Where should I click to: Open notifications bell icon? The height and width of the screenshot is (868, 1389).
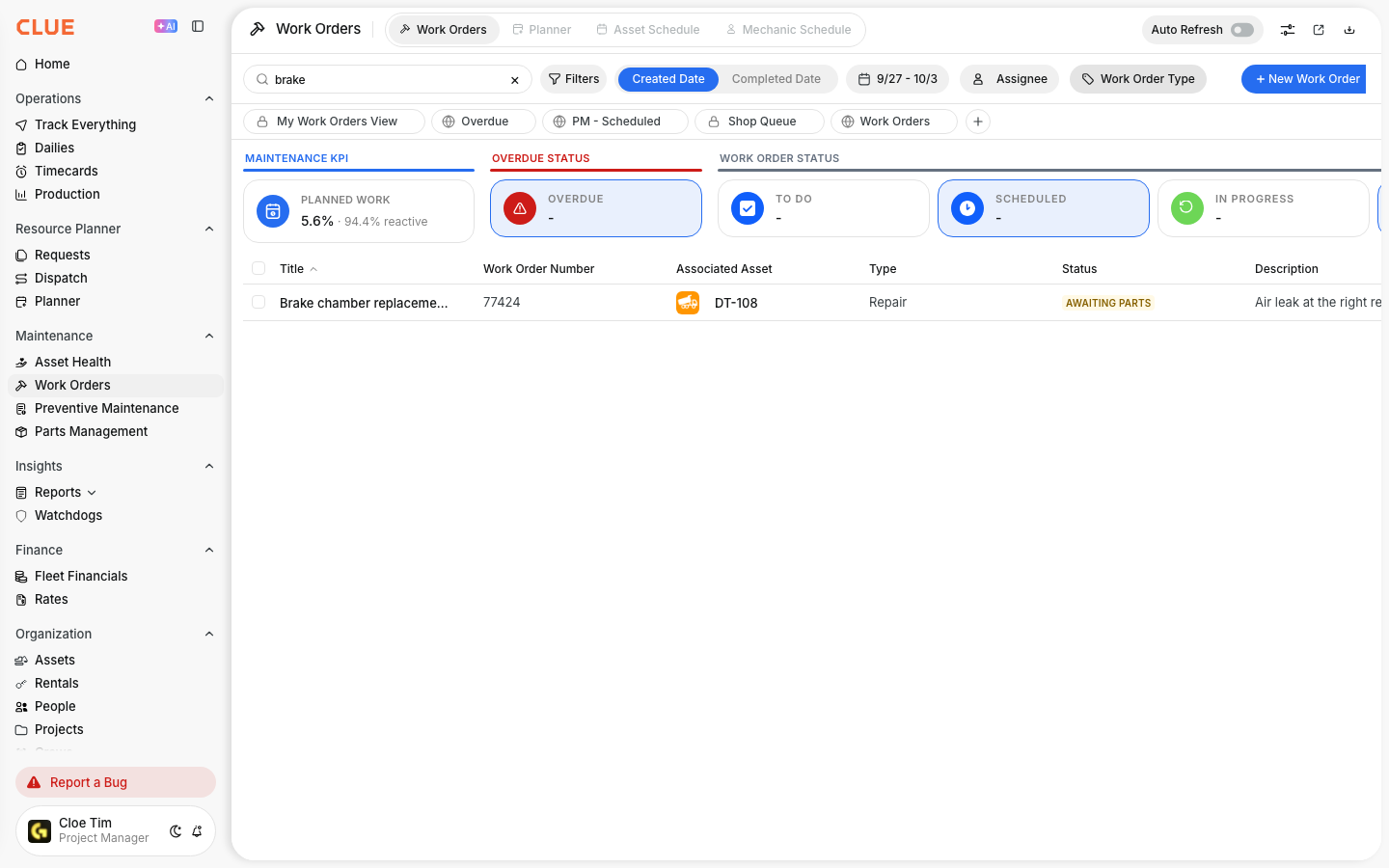point(197,831)
